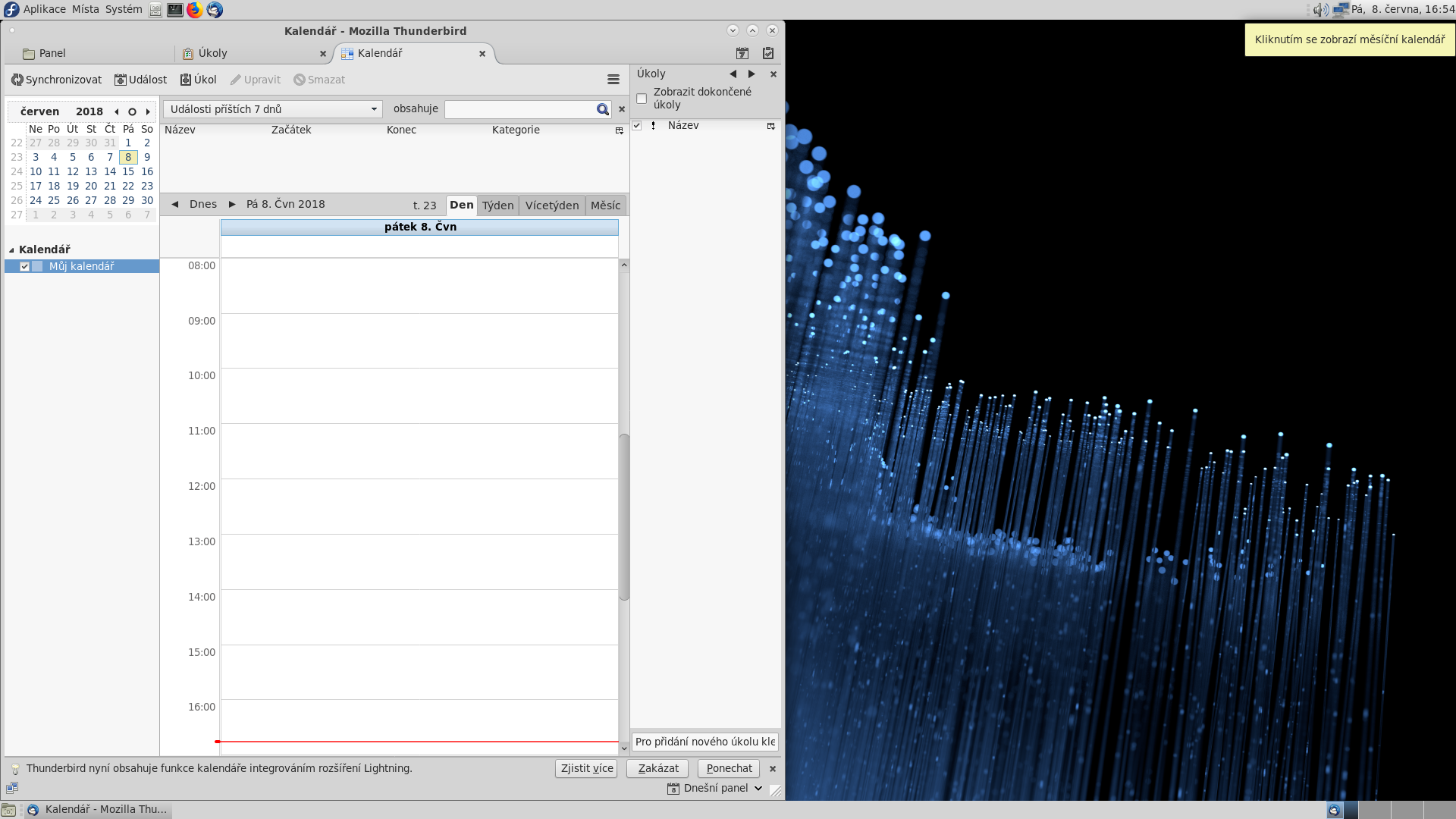The height and width of the screenshot is (819, 1456).
Task: Create new task with Úkol icon
Action: pos(186,80)
